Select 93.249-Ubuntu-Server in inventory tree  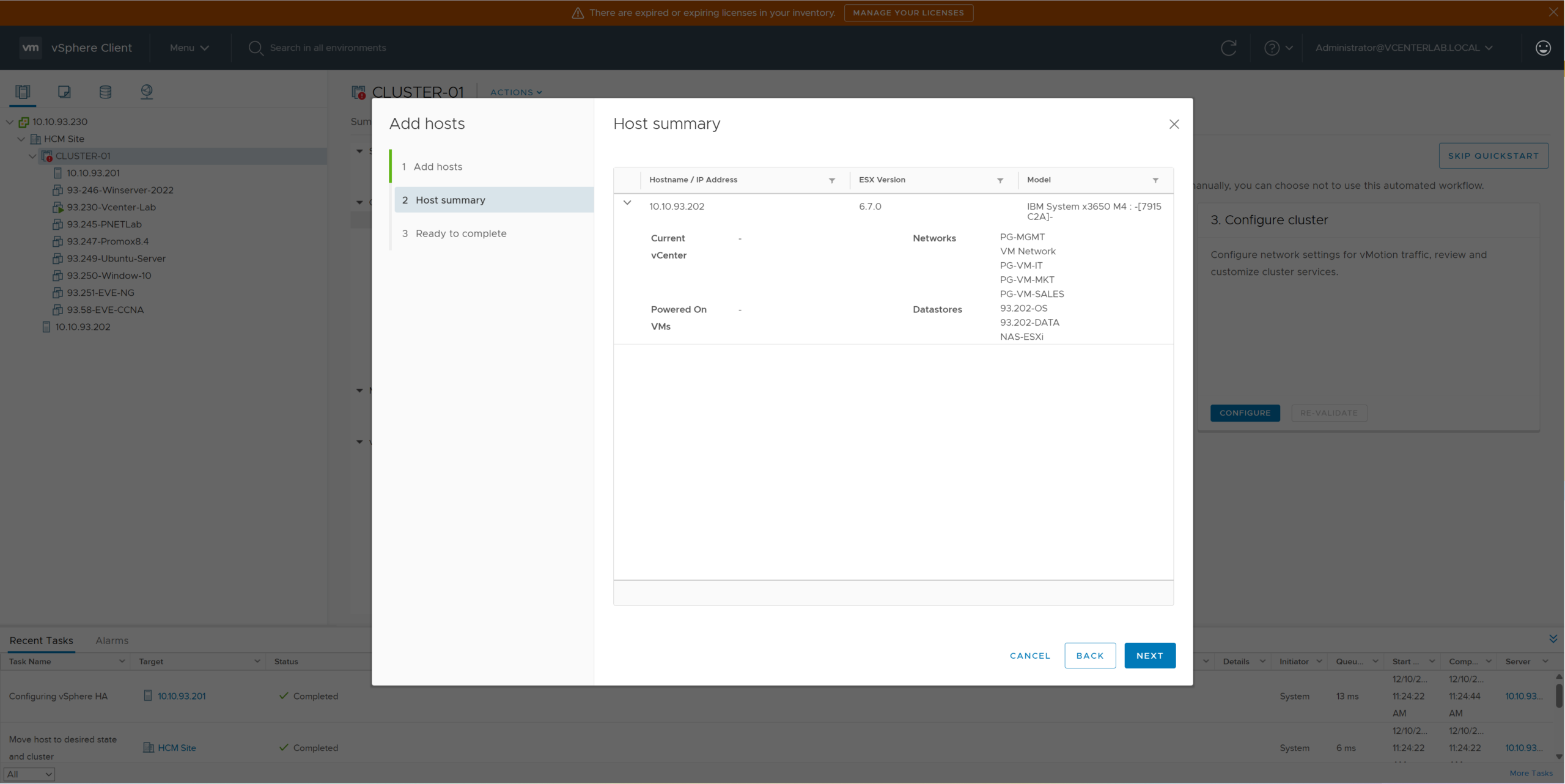pos(116,258)
